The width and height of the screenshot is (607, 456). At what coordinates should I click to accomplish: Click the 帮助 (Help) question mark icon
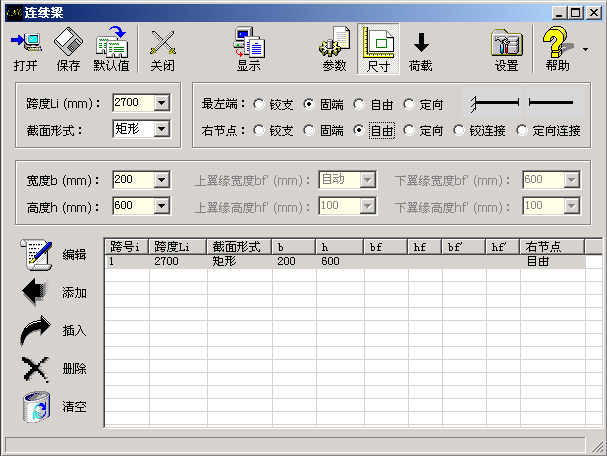pyautogui.click(x=554, y=43)
